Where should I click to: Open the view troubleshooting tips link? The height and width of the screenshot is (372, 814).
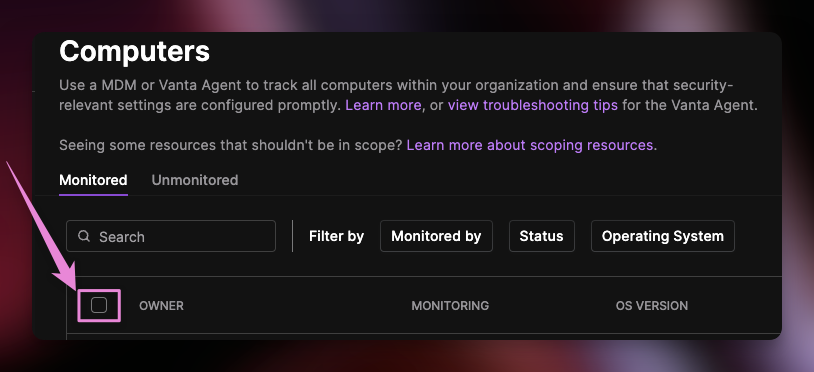coord(533,105)
